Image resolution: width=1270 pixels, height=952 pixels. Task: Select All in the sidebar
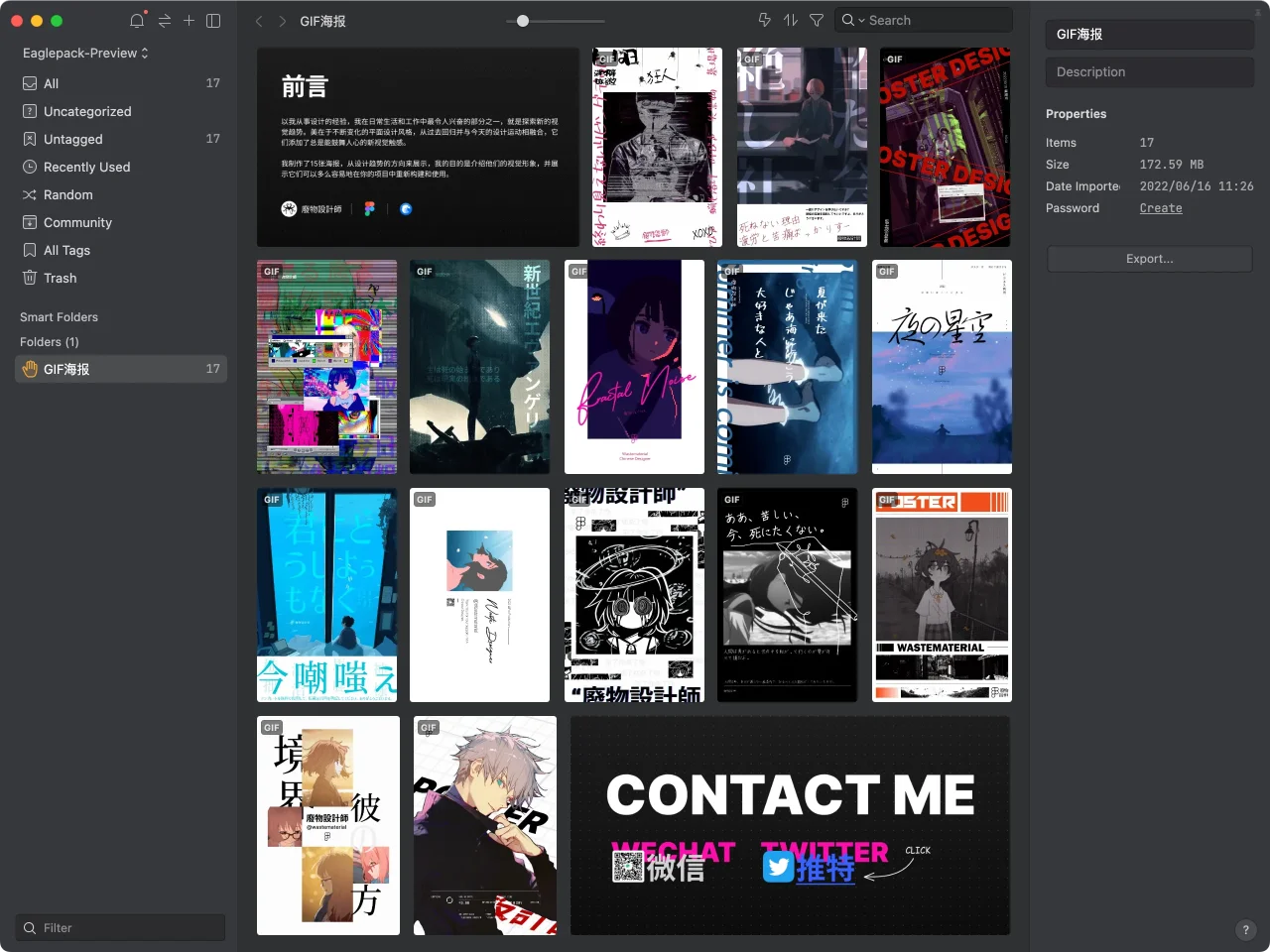pyautogui.click(x=121, y=83)
